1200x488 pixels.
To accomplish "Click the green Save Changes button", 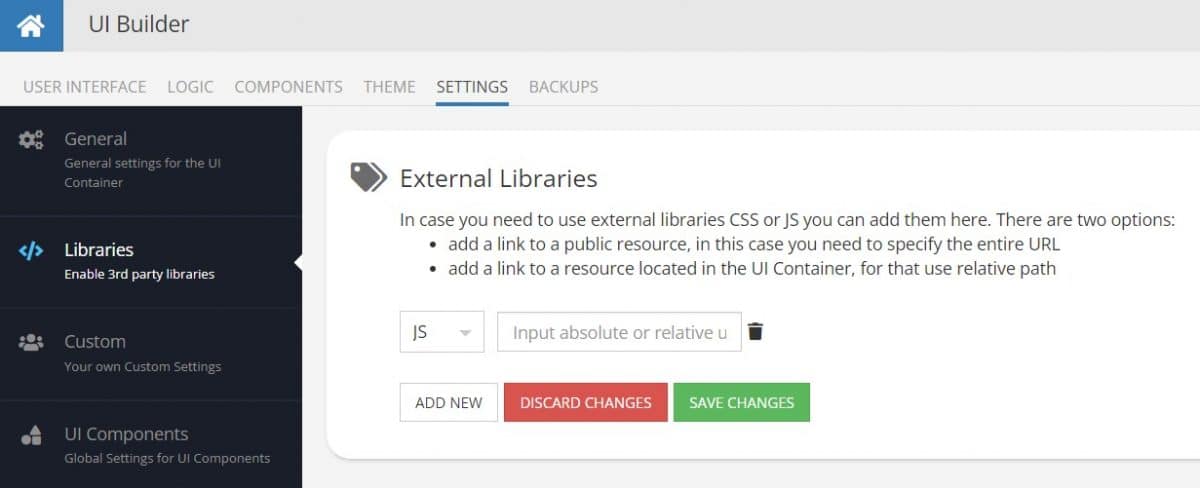I will click(x=741, y=402).
